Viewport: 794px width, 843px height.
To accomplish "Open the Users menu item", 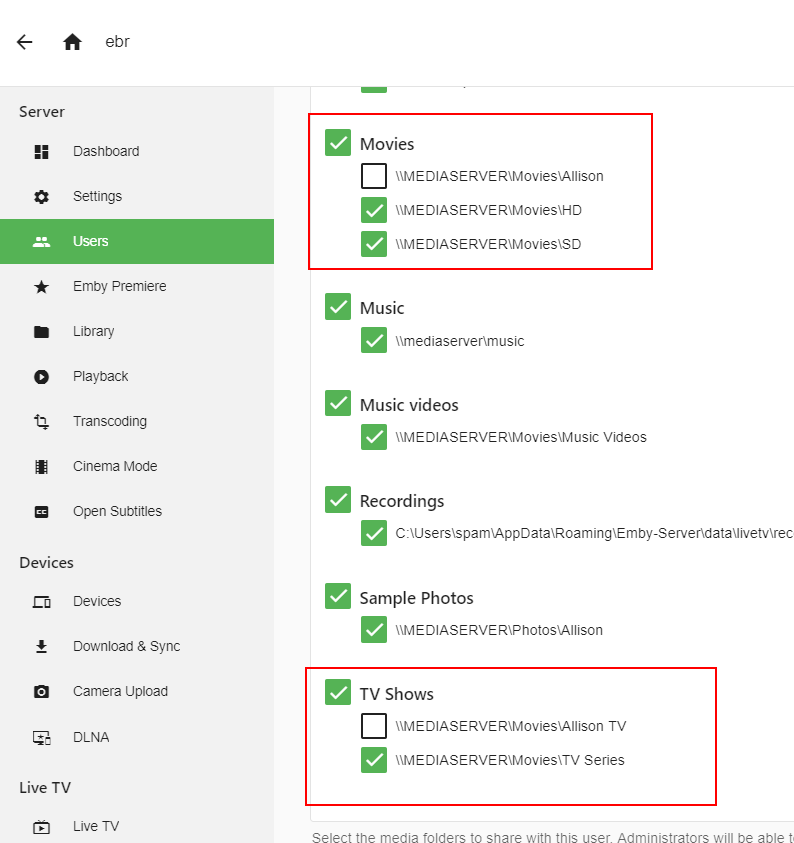I will tap(90, 241).
